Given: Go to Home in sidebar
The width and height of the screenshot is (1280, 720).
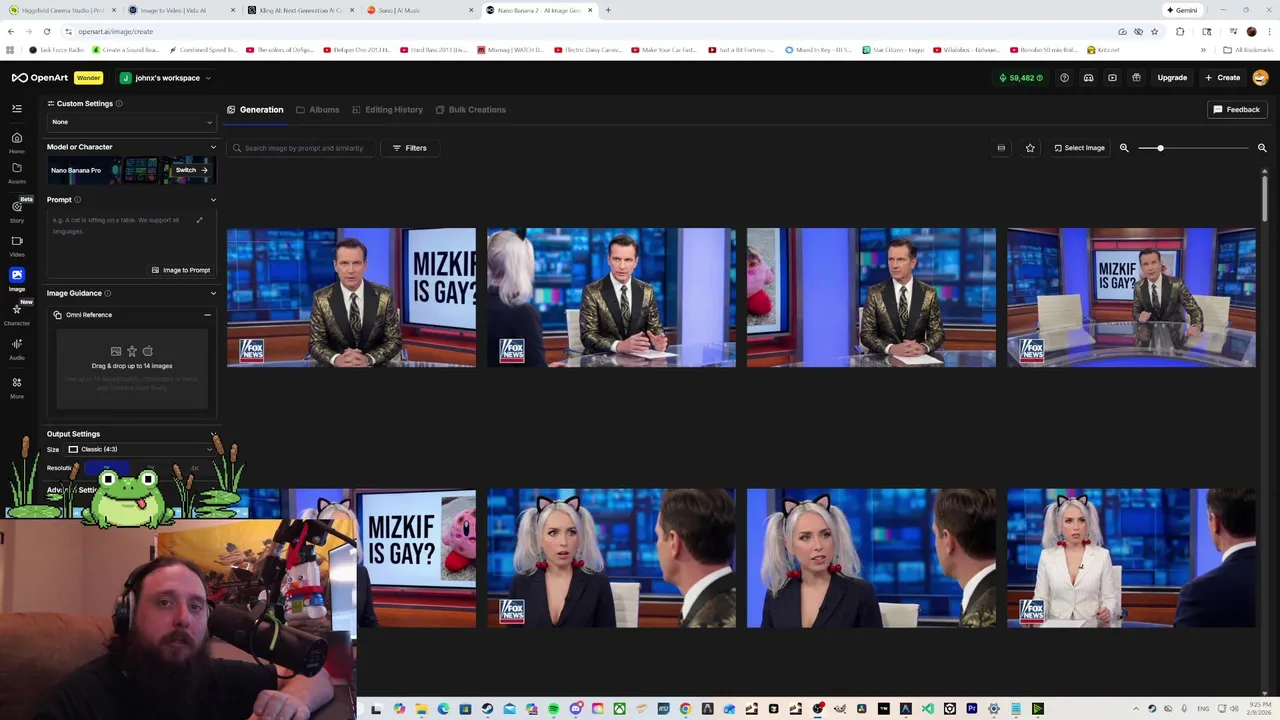Looking at the screenshot, I should click(17, 142).
